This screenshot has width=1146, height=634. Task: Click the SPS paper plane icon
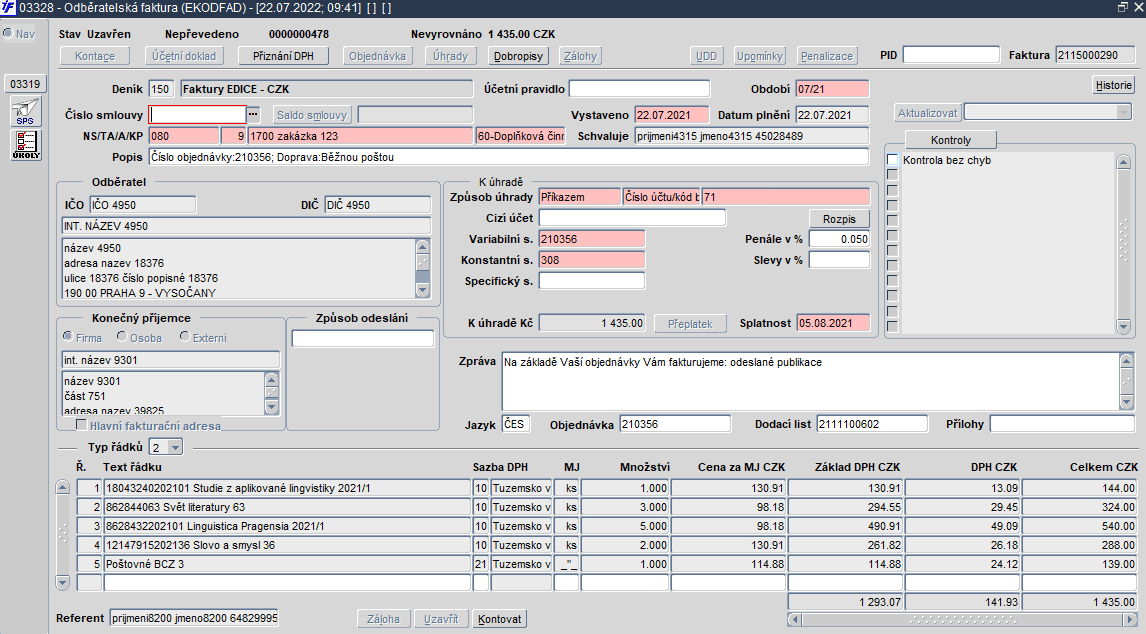coord(25,112)
